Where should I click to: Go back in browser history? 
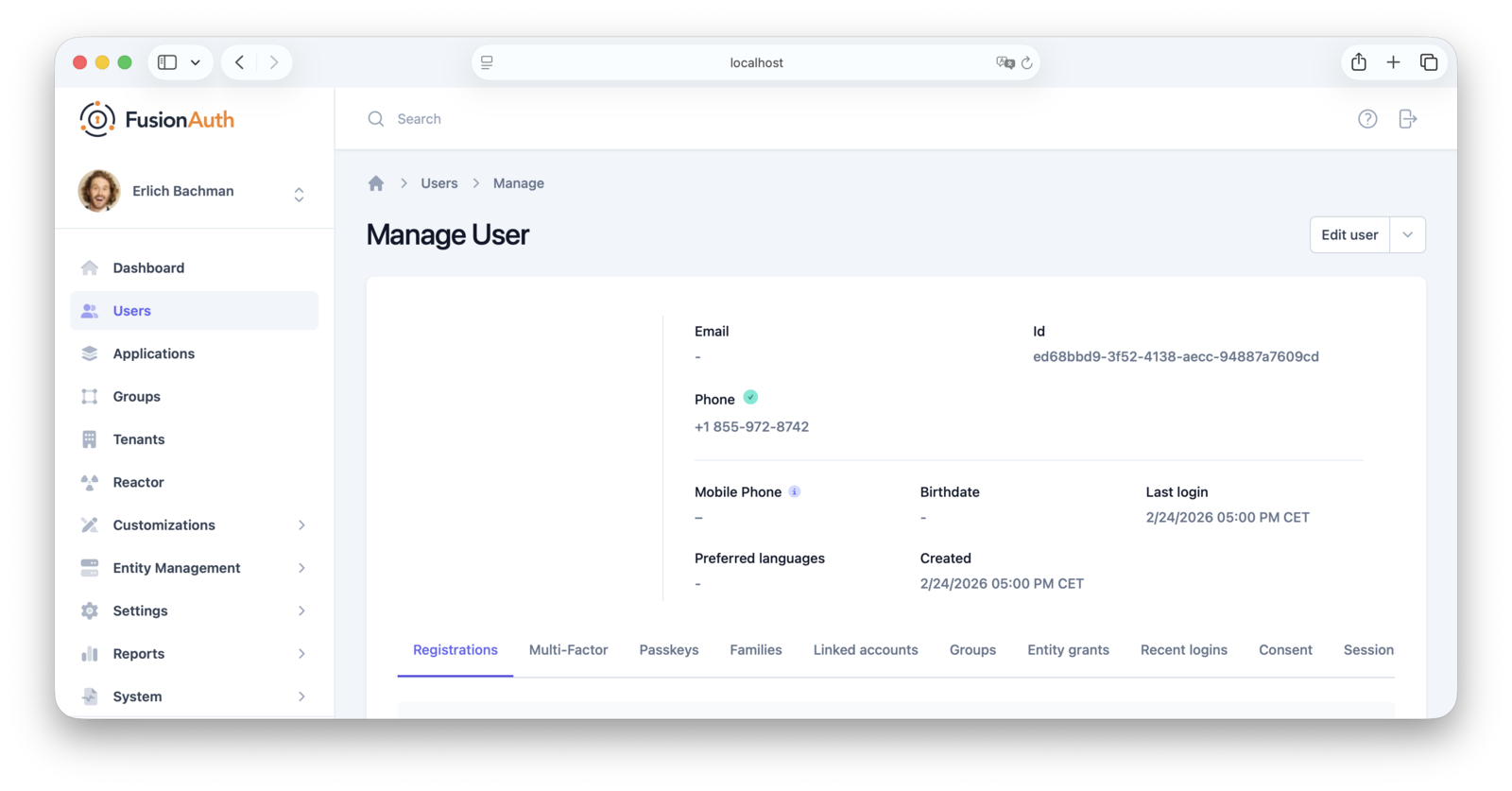click(x=240, y=62)
